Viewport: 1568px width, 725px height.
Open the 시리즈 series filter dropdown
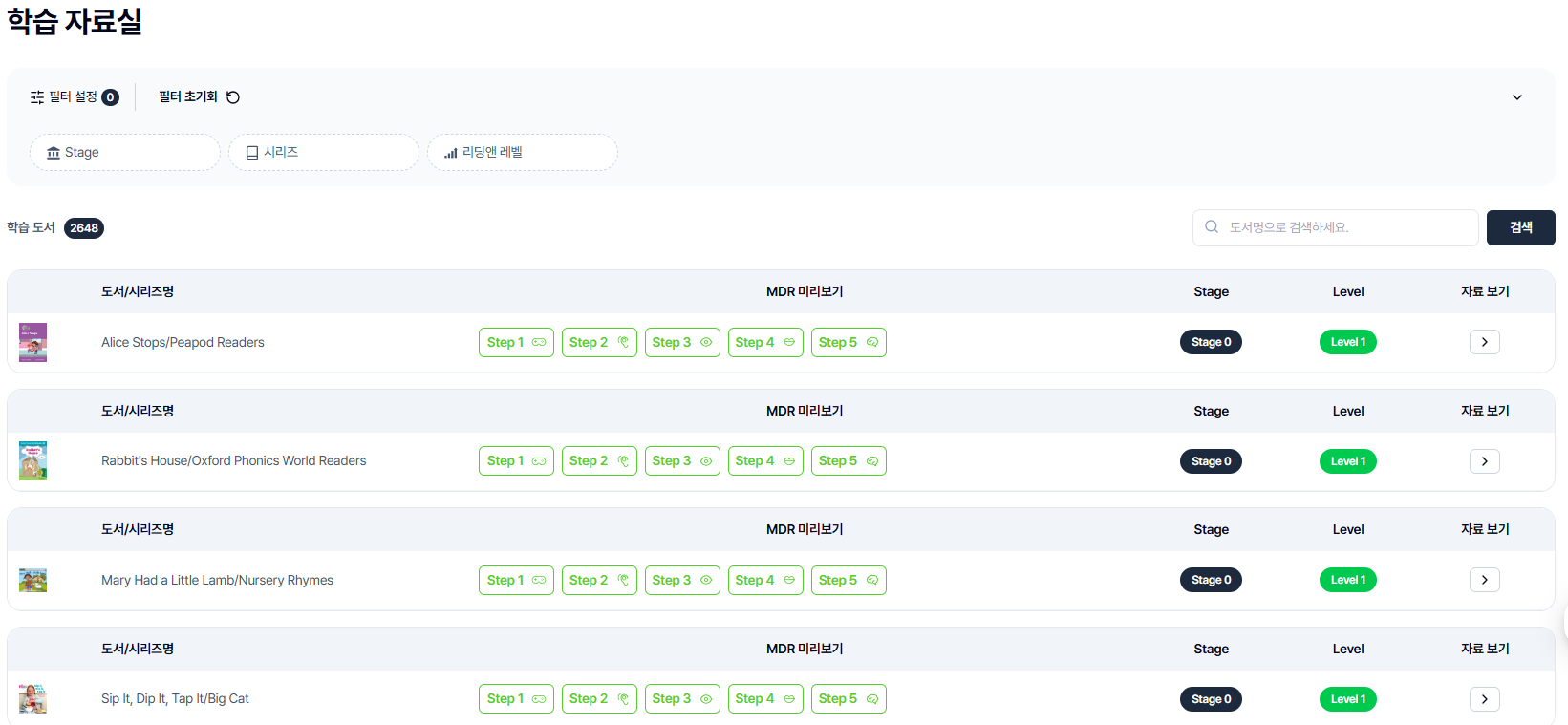click(323, 153)
